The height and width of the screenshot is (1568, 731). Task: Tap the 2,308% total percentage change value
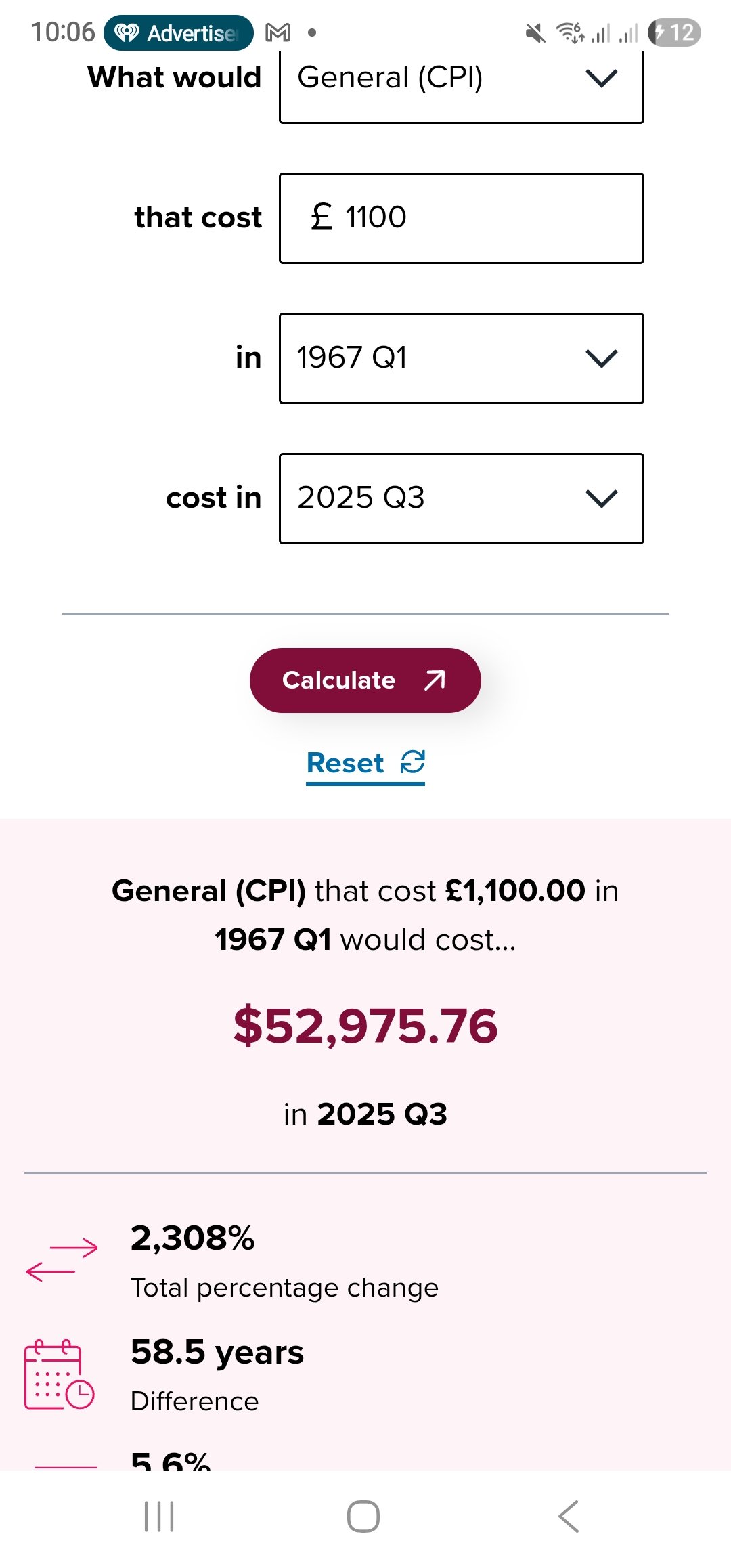click(193, 1238)
